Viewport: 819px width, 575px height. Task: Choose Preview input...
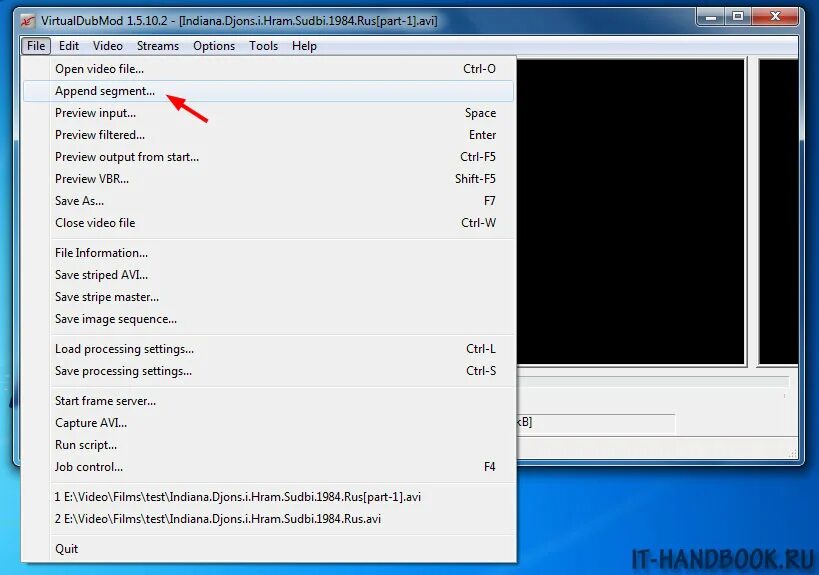pos(268,113)
